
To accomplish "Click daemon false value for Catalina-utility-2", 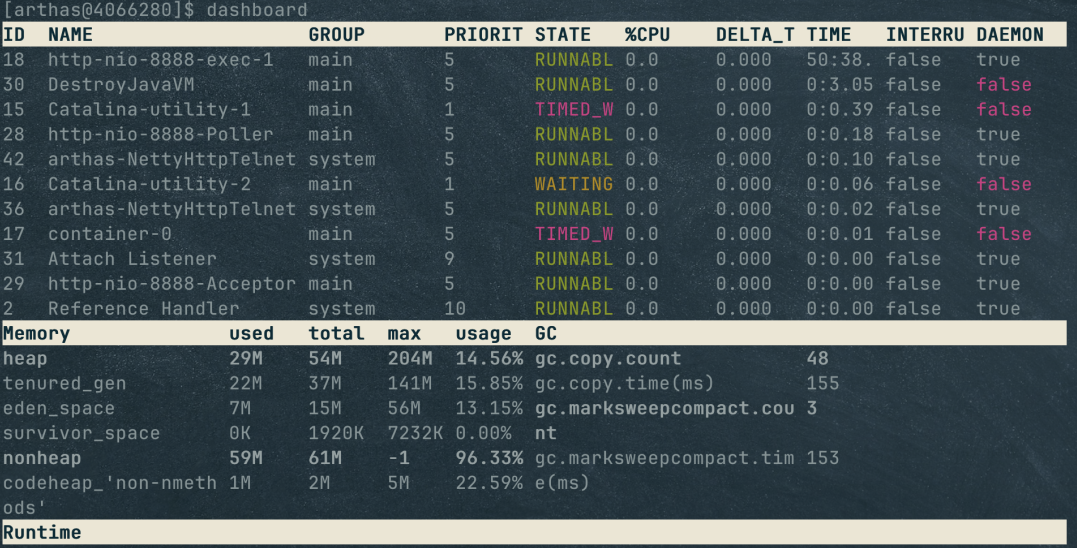I will click(x=1004, y=184).
